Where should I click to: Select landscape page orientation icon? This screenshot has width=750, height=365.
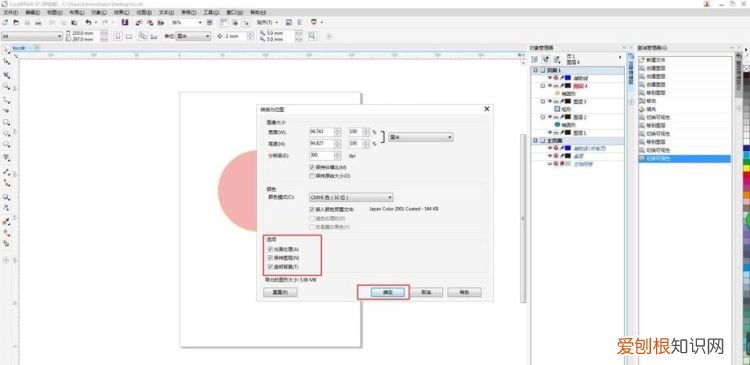(x=129, y=36)
